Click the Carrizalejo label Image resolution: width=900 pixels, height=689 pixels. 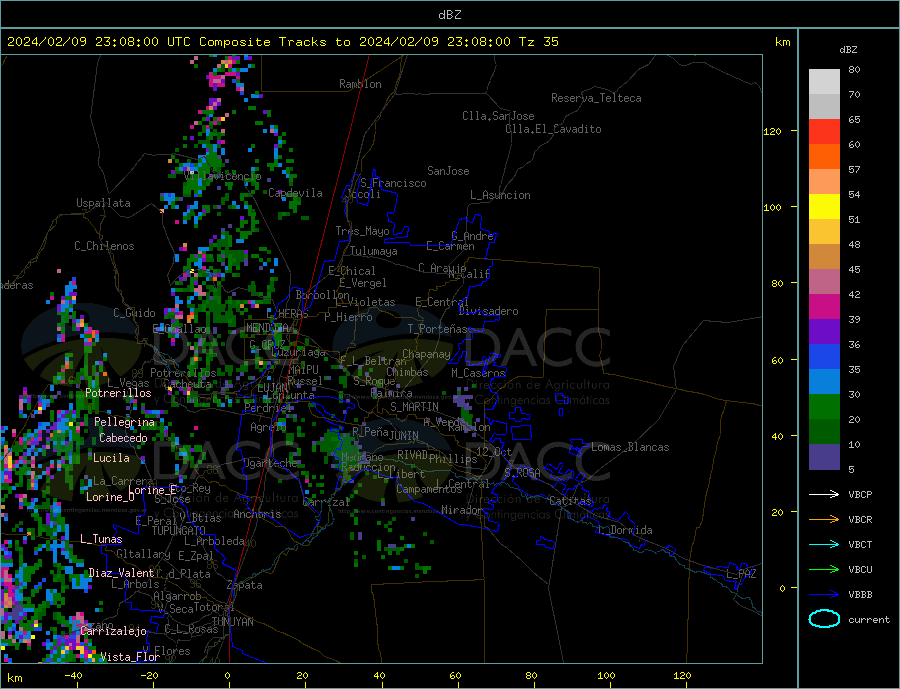[x=113, y=632]
